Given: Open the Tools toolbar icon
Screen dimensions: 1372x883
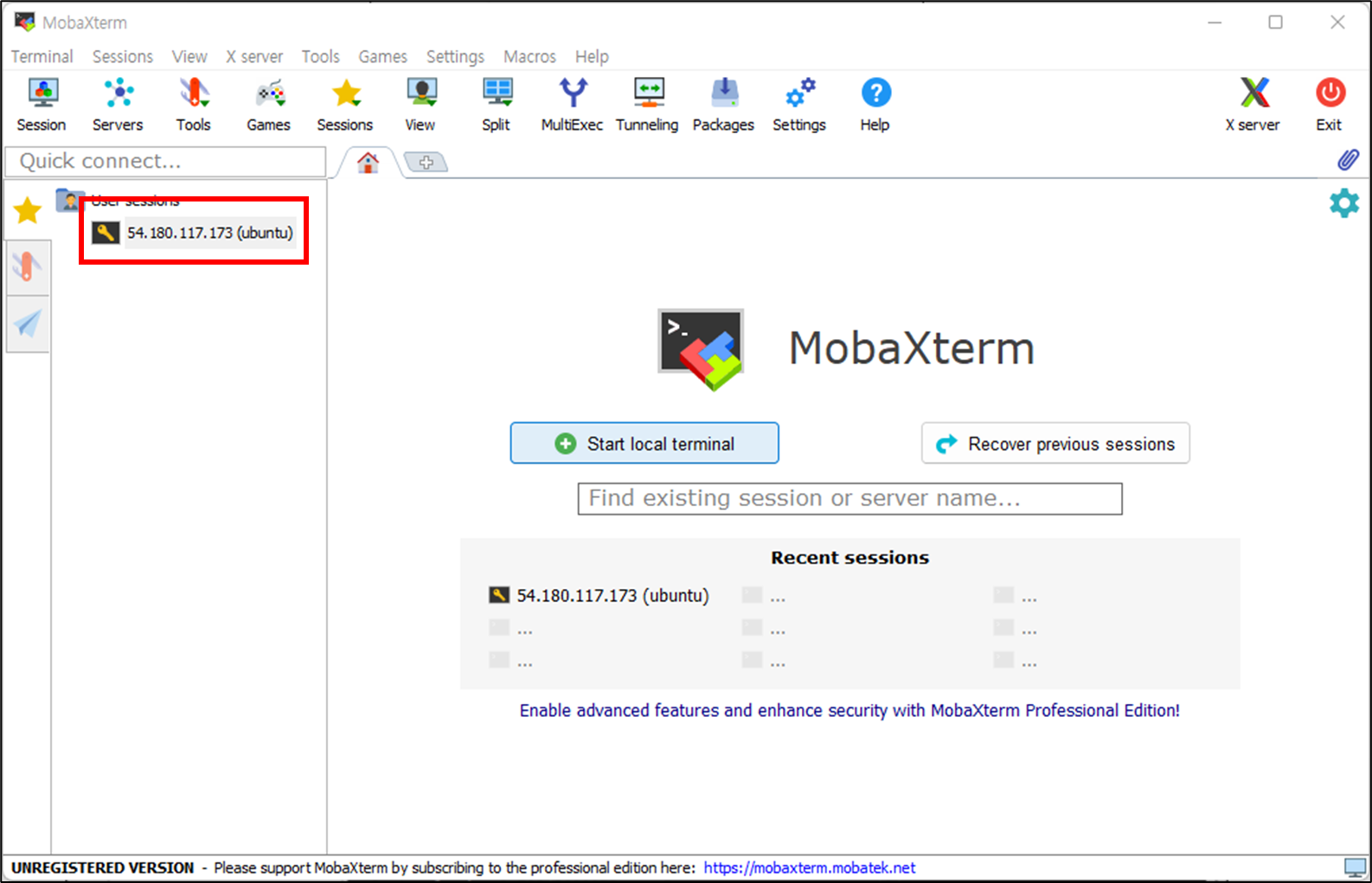Looking at the screenshot, I should pyautogui.click(x=194, y=105).
